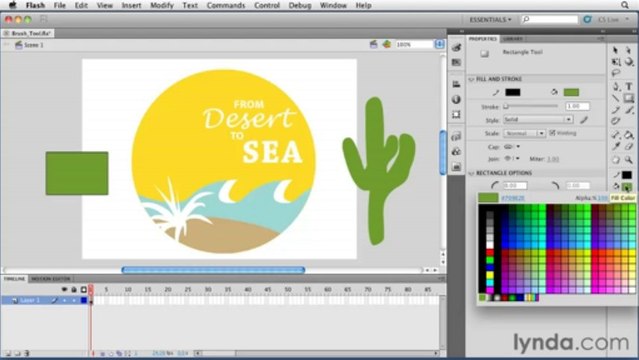Toggle lock all layers padlock icon

click(x=74, y=289)
